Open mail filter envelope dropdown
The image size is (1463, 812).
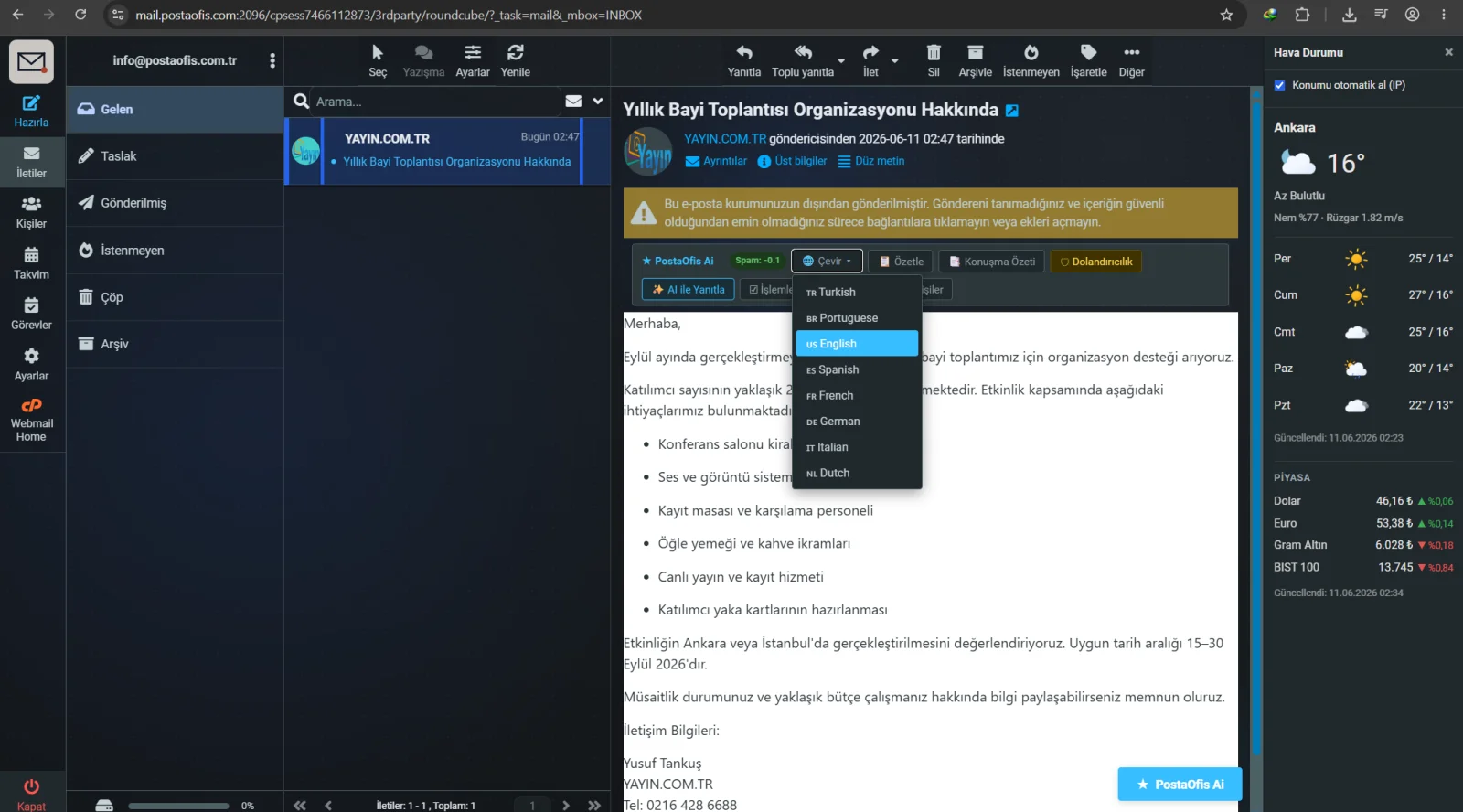point(573,101)
